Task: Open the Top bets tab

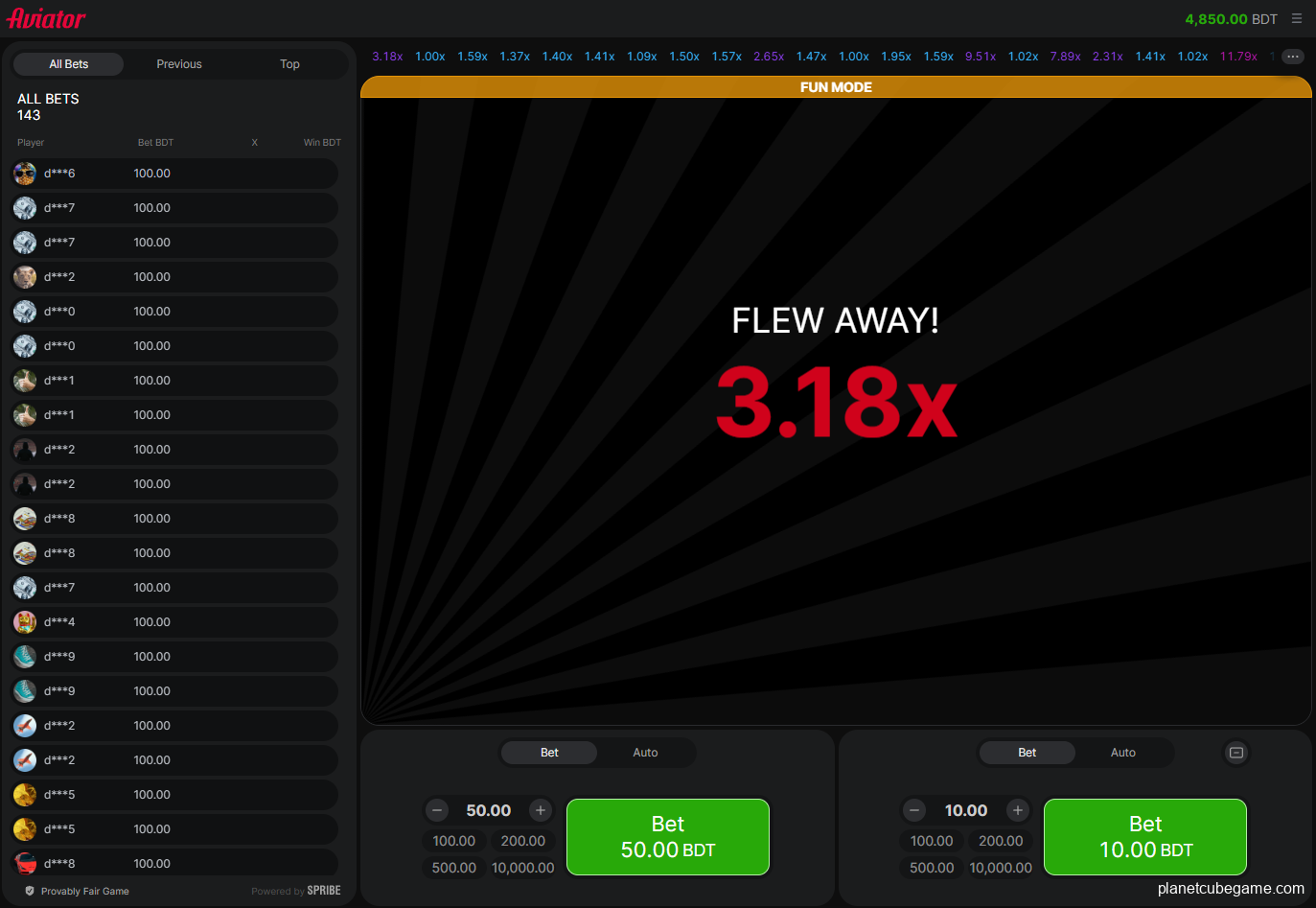Action: point(289,64)
